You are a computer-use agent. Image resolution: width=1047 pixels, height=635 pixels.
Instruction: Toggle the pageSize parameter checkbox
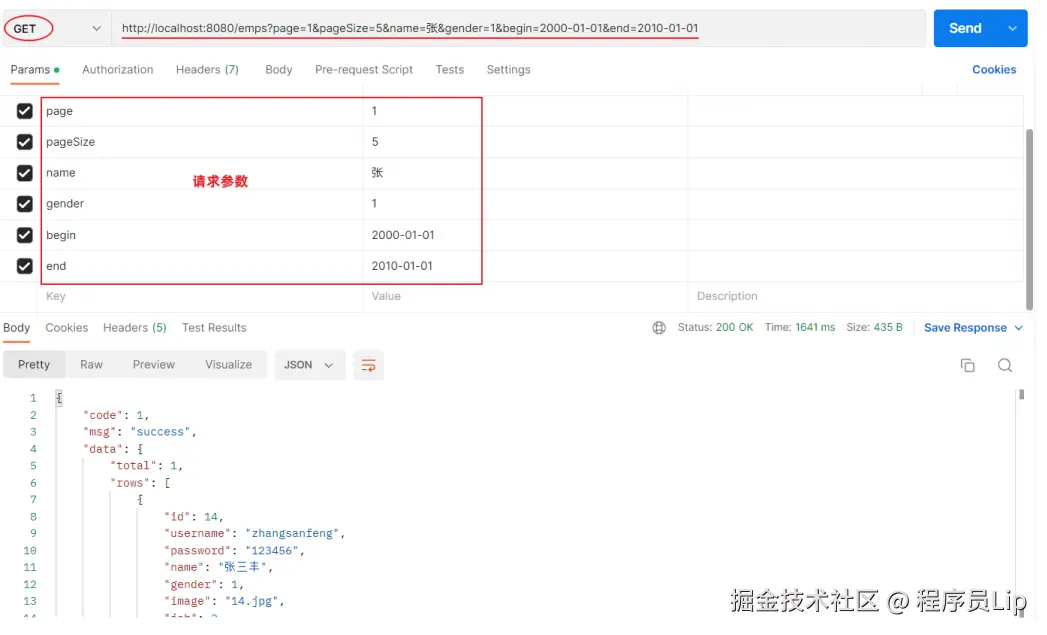pos(25,142)
